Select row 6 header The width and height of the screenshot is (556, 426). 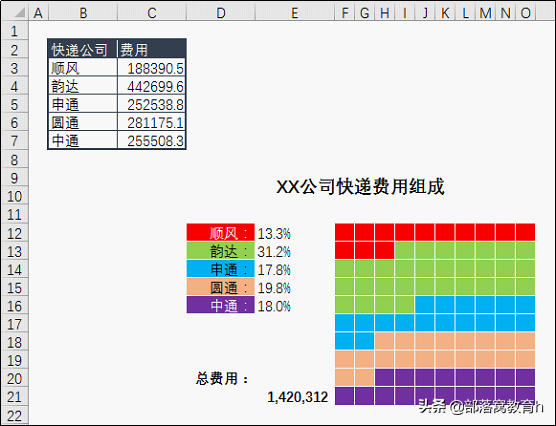[15, 122]
